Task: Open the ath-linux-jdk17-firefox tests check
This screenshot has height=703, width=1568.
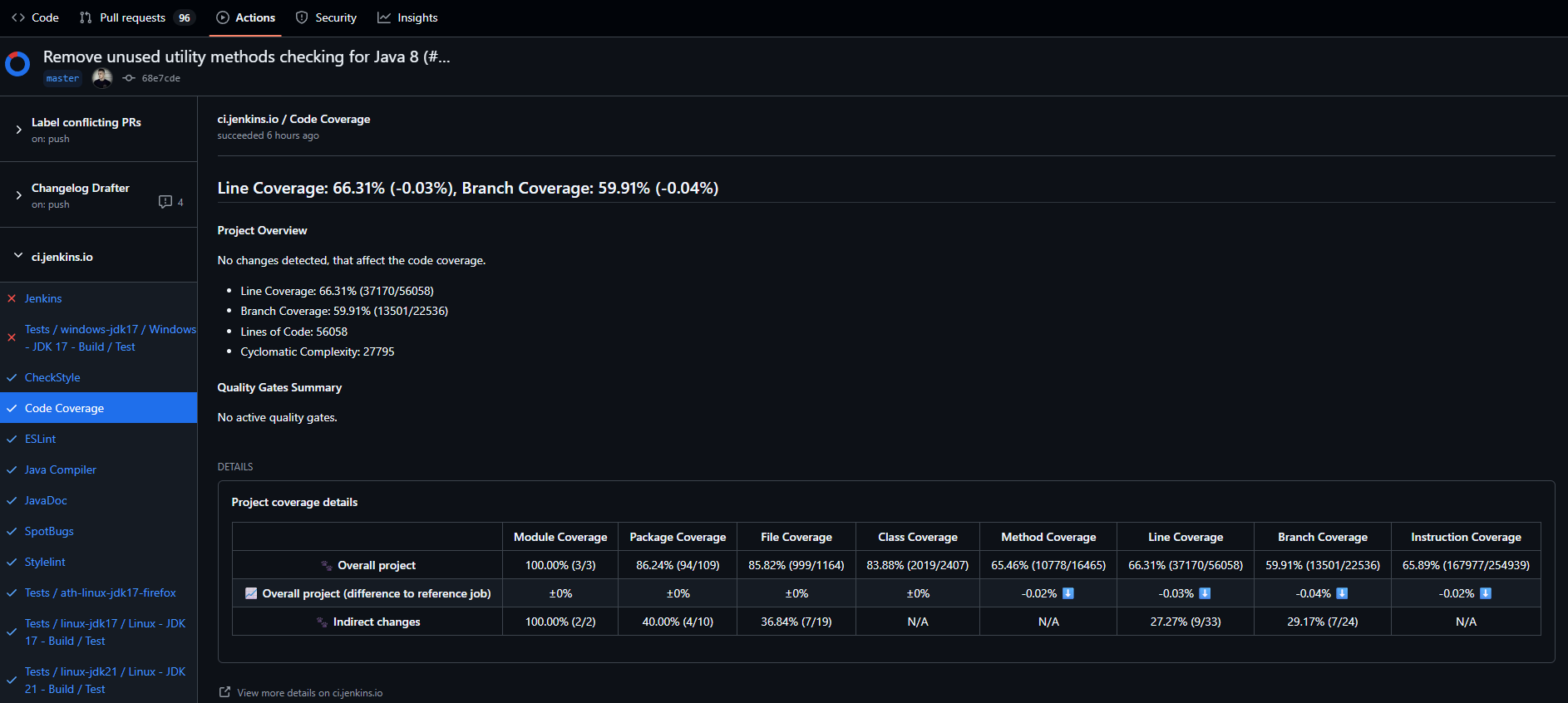Action: [x=101, y=592]
